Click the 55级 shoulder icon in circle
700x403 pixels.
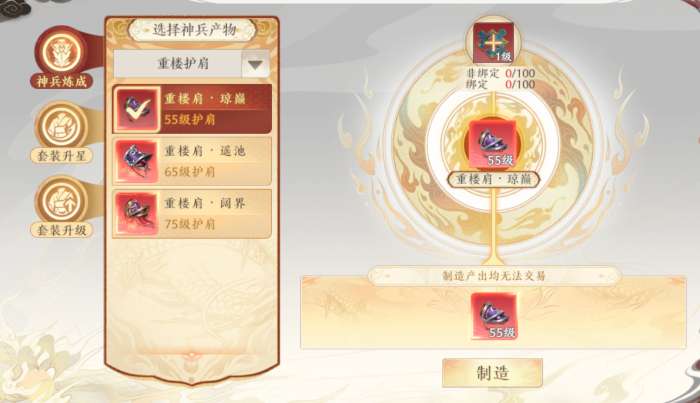pos(493,143)
